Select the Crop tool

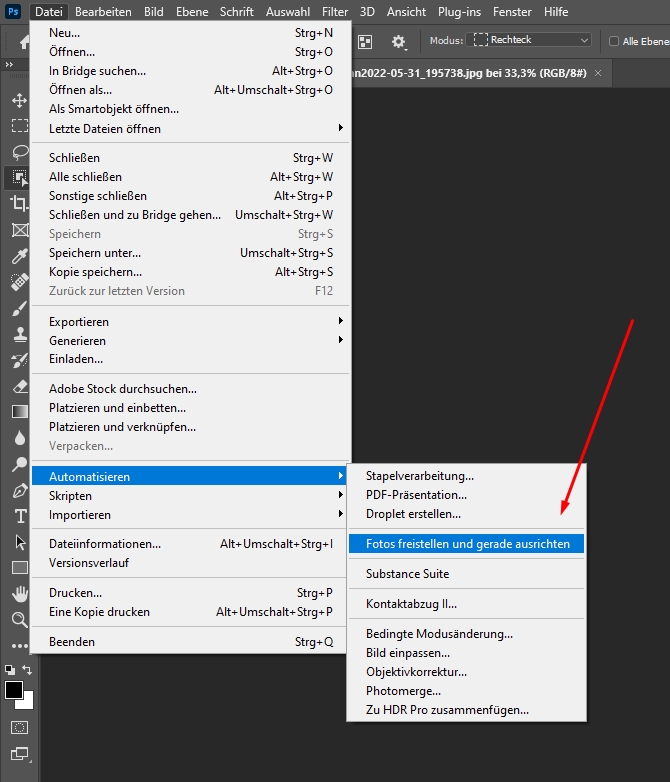19,203
